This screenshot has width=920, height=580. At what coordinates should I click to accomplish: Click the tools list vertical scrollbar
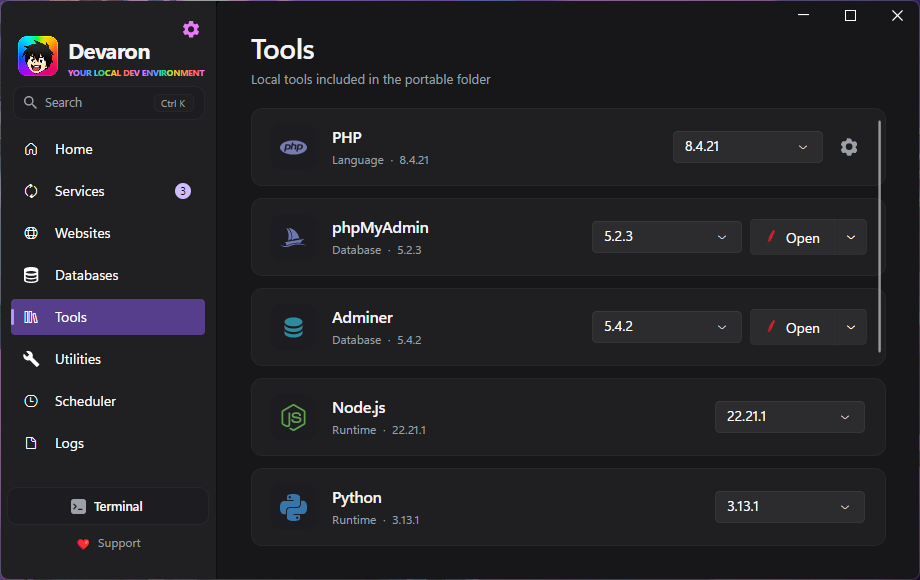(879, 236)
